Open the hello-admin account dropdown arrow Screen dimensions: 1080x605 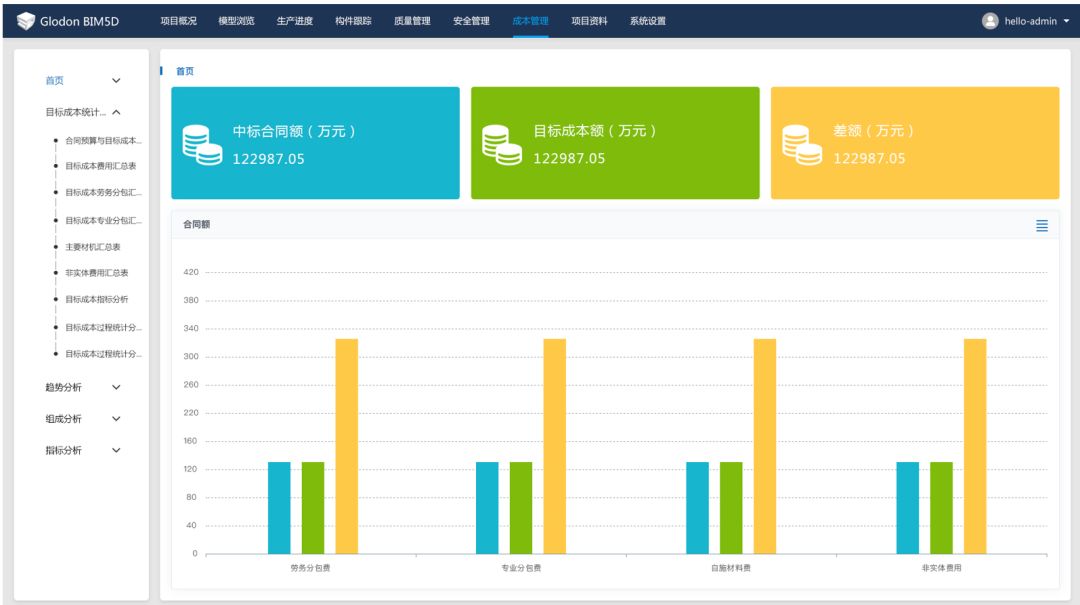[x=1066, y=21]
